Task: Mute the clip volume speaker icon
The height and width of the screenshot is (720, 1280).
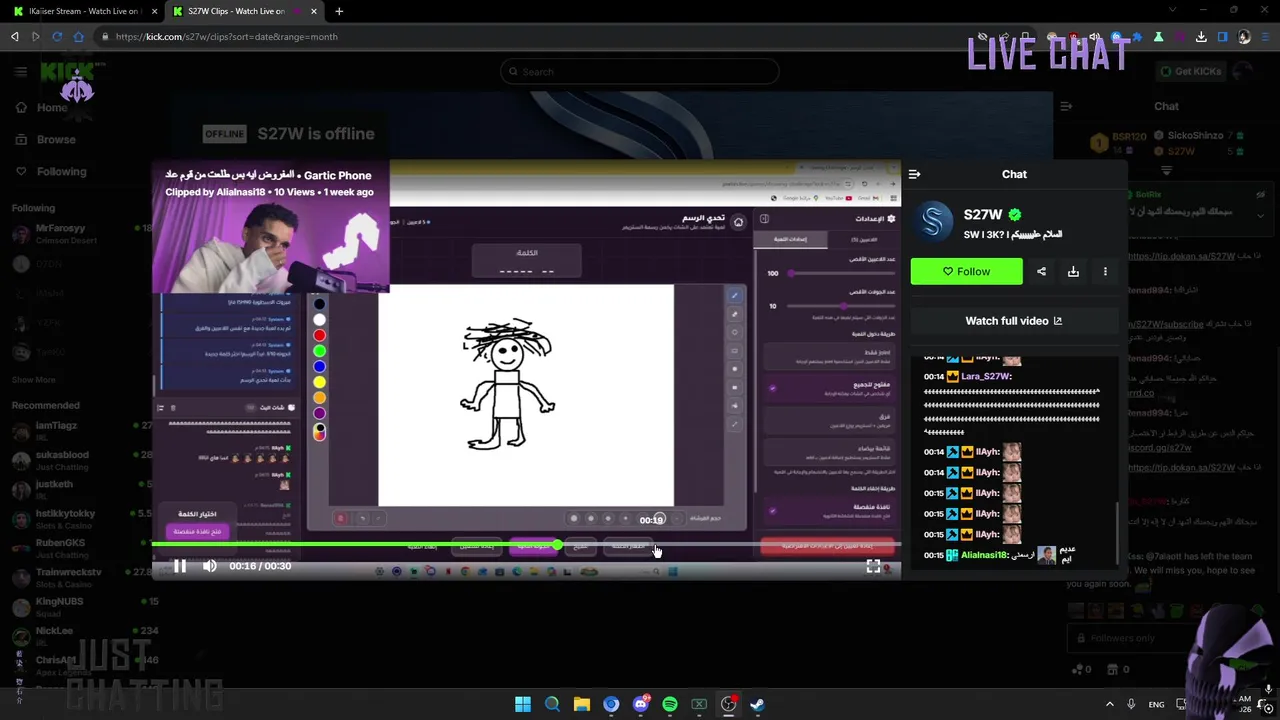Action: tap(209, 566)
